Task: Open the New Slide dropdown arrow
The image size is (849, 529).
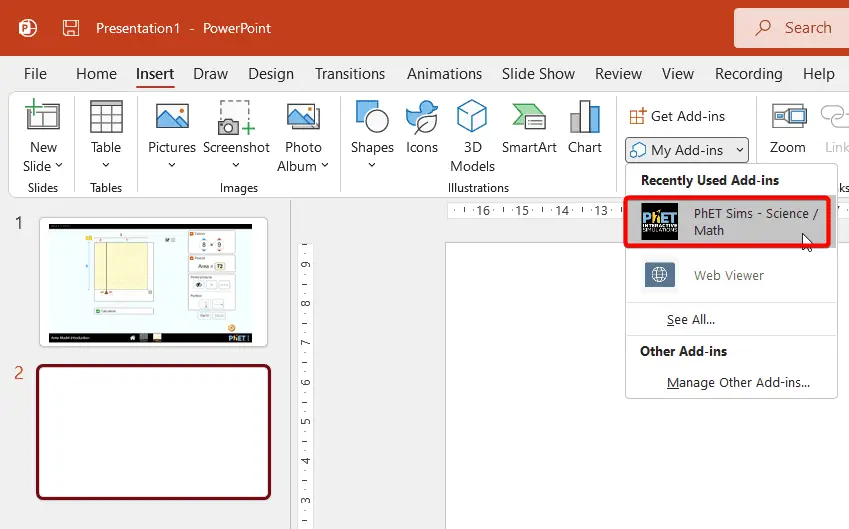Action: 59,166
